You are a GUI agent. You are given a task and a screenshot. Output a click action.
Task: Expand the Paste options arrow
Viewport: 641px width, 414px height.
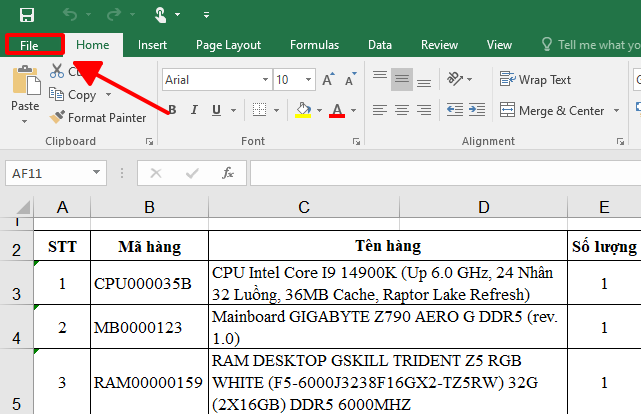(x=25, y=121)
